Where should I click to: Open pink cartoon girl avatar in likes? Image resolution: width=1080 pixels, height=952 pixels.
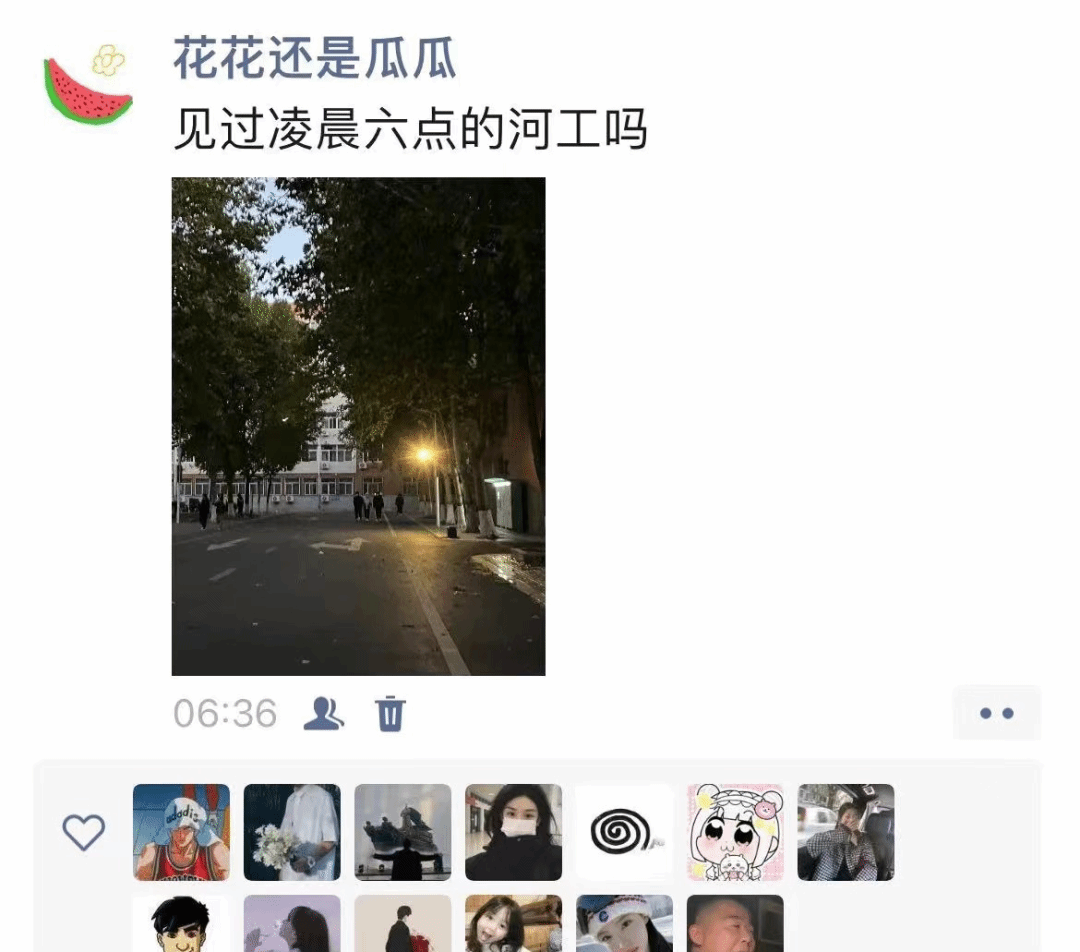coord(736,832)
